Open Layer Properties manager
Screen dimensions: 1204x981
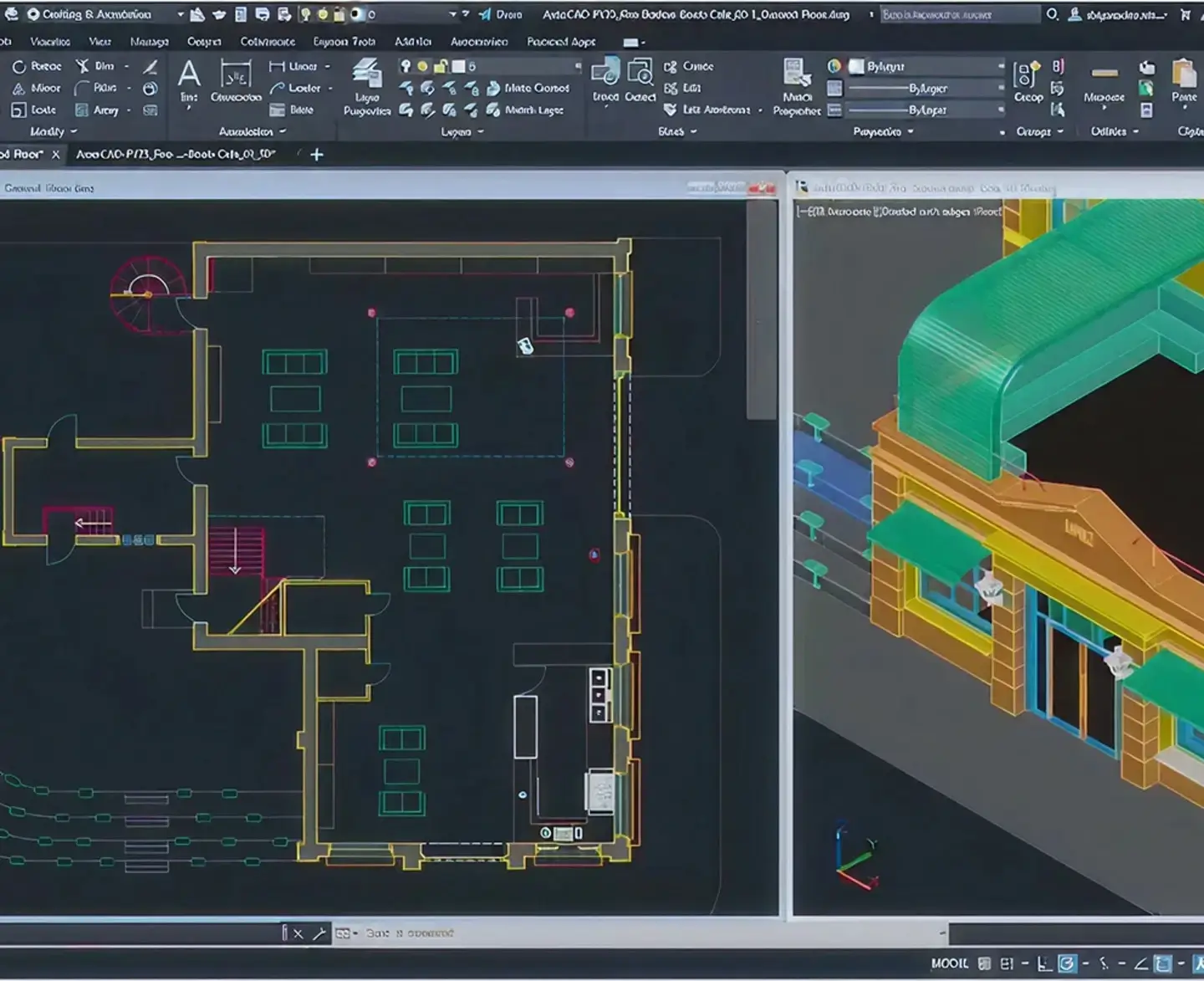point(366,76)
